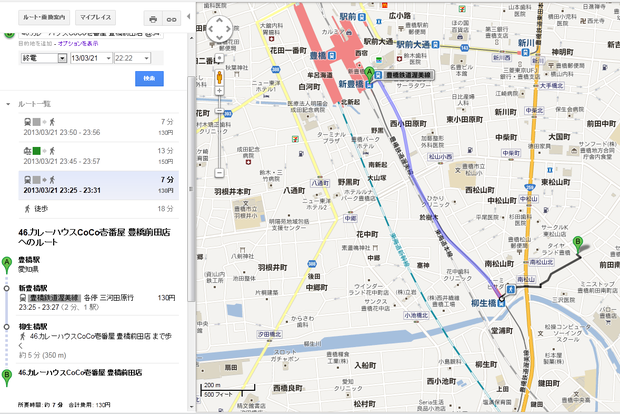
Task: Click the 駅前大通 tram stop icon
Action: tap(435, 44)
